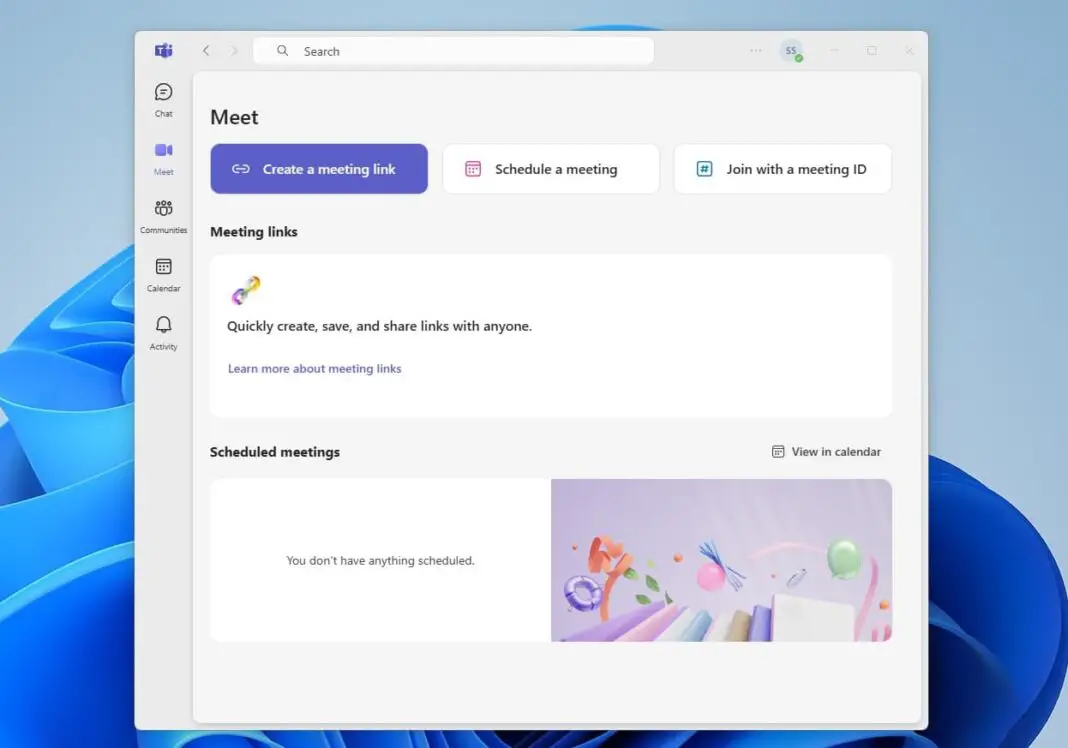Check Activity notifications
This screenshot has height=748, width=1068.
pos(162,330)
